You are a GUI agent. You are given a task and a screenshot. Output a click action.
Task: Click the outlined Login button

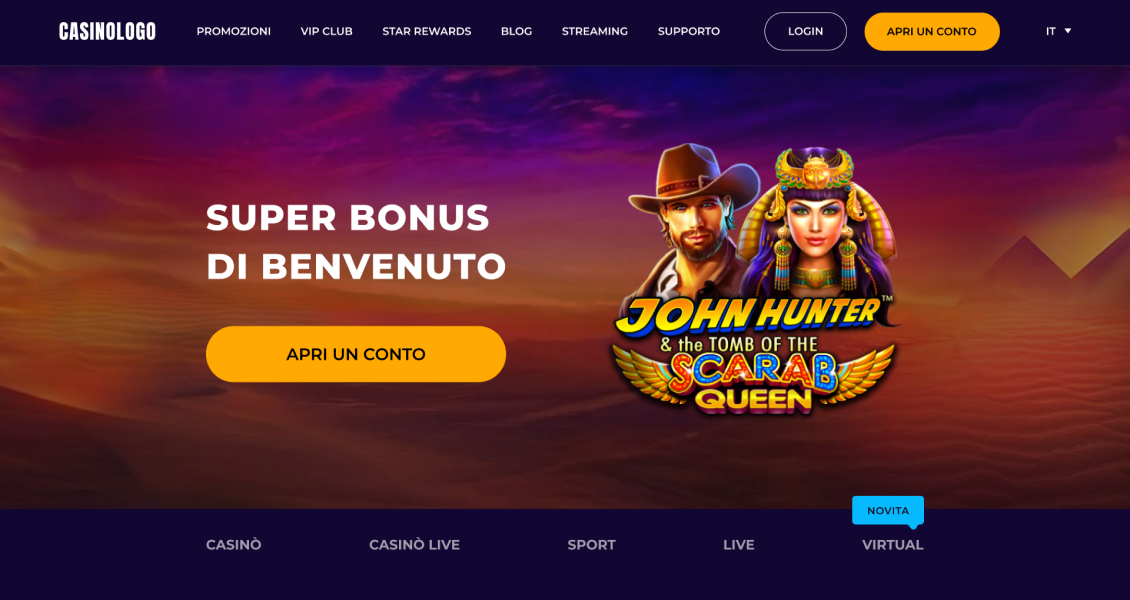pyautogui.click(x=805, y=32)
